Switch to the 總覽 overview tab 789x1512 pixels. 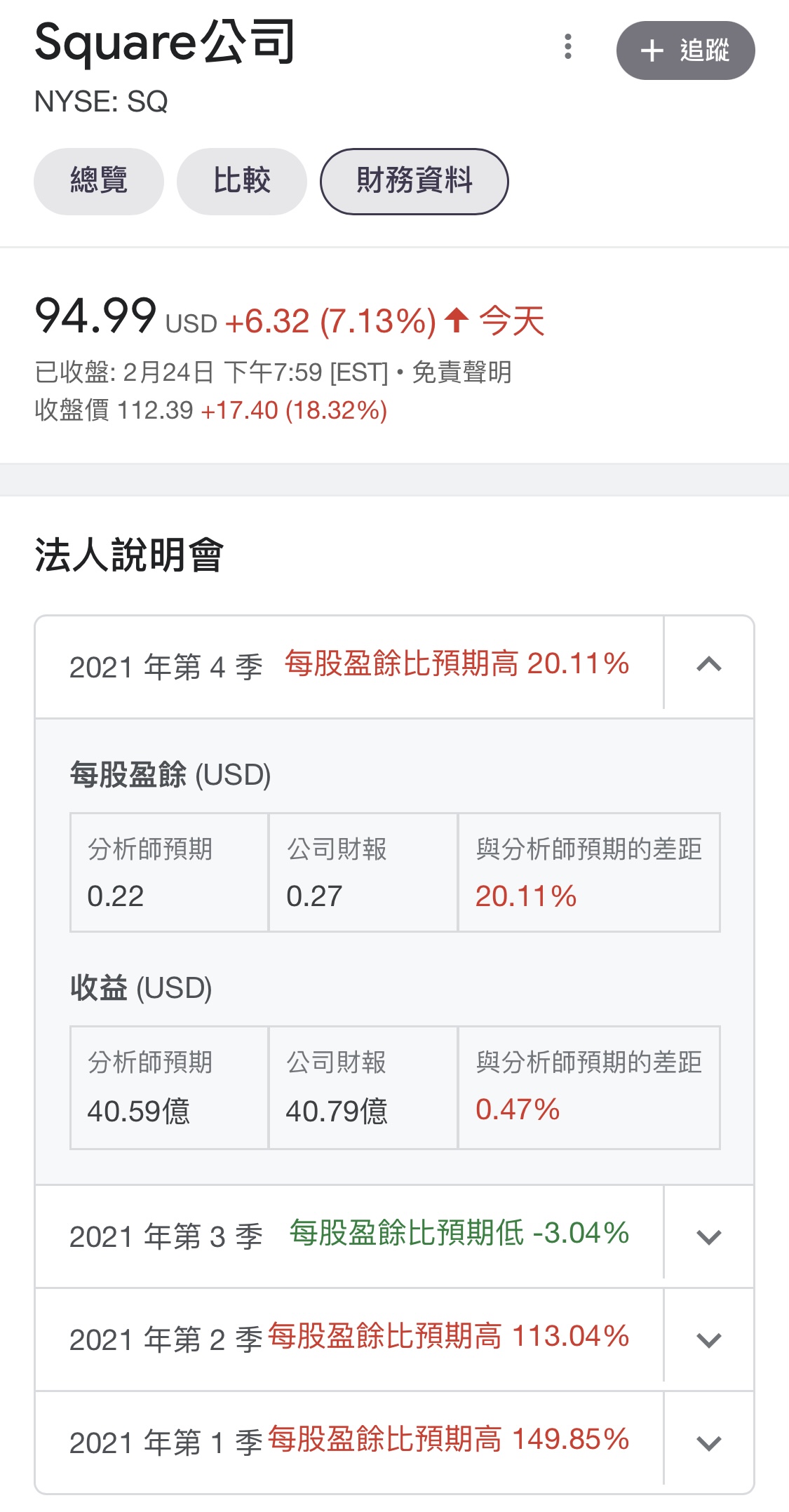[x=99, y=181]
